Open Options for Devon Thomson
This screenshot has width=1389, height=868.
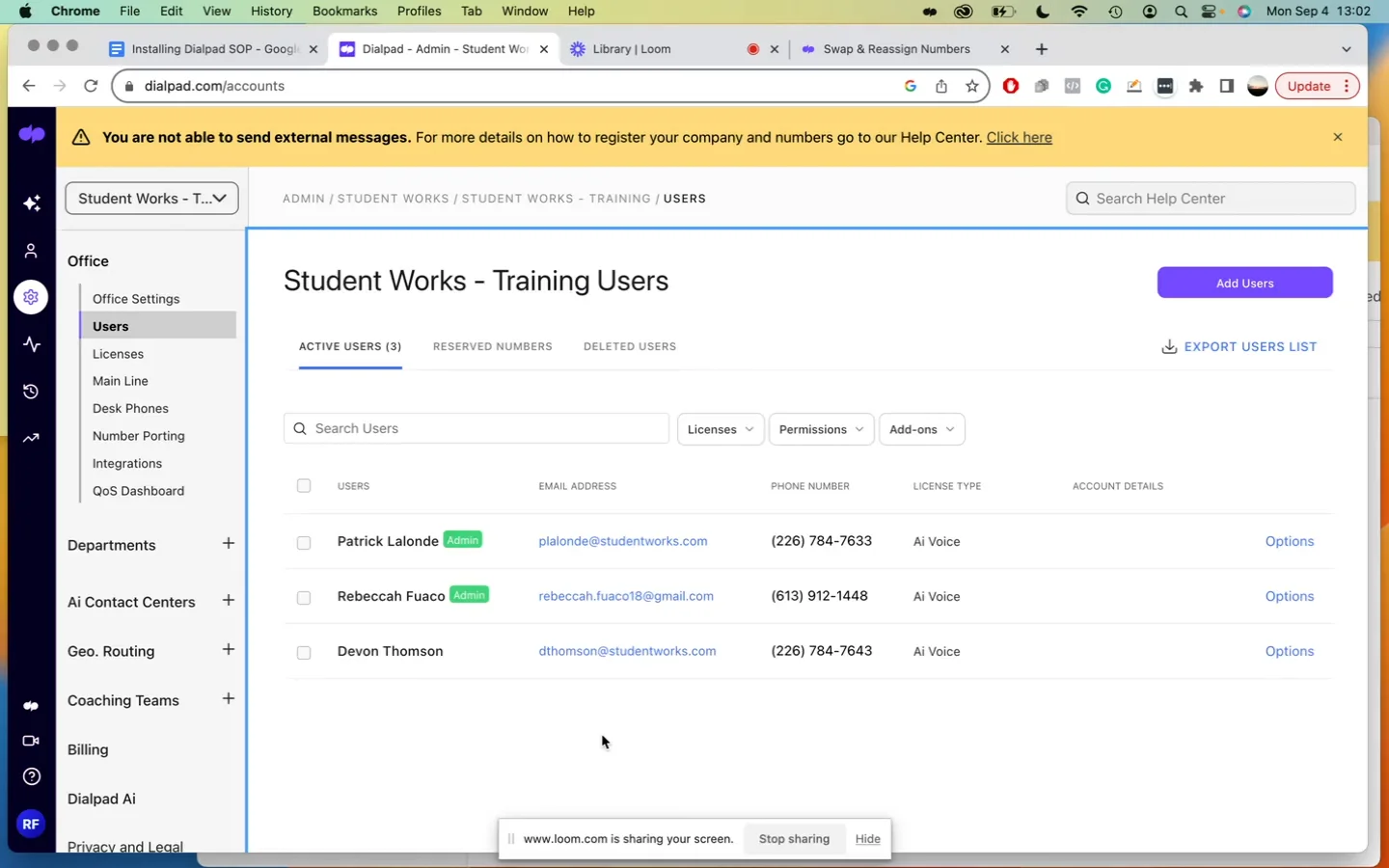coord(1290,652)
